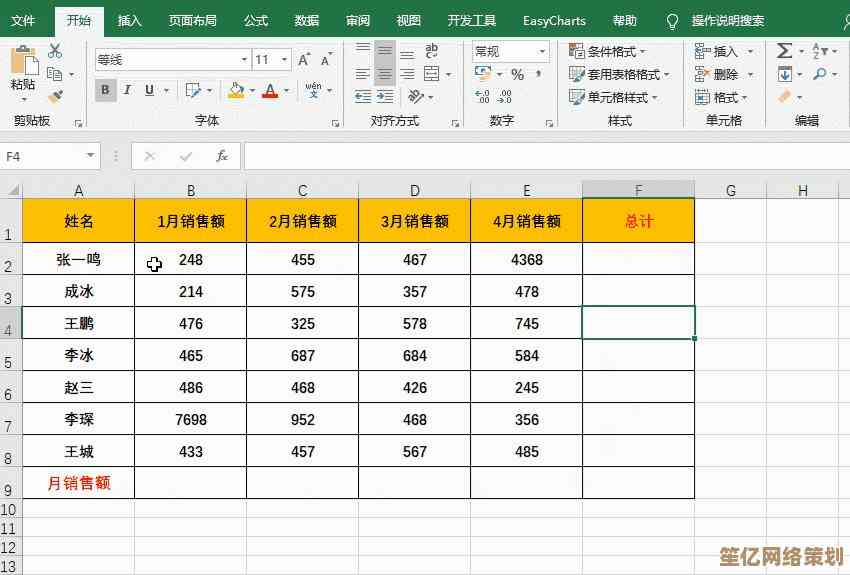Toggle Italic formatting

point(128,90)
